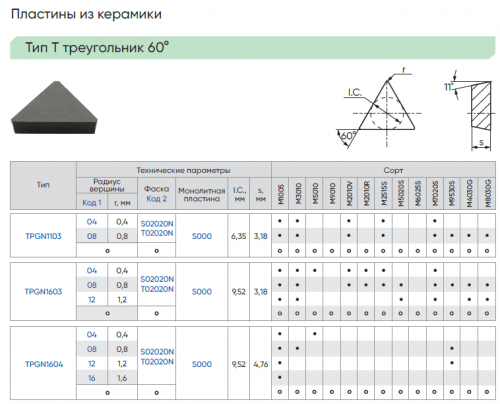Click the TPGN1103 type link
The height and width of the screenshot is (404, 500).
pos(43,236)
